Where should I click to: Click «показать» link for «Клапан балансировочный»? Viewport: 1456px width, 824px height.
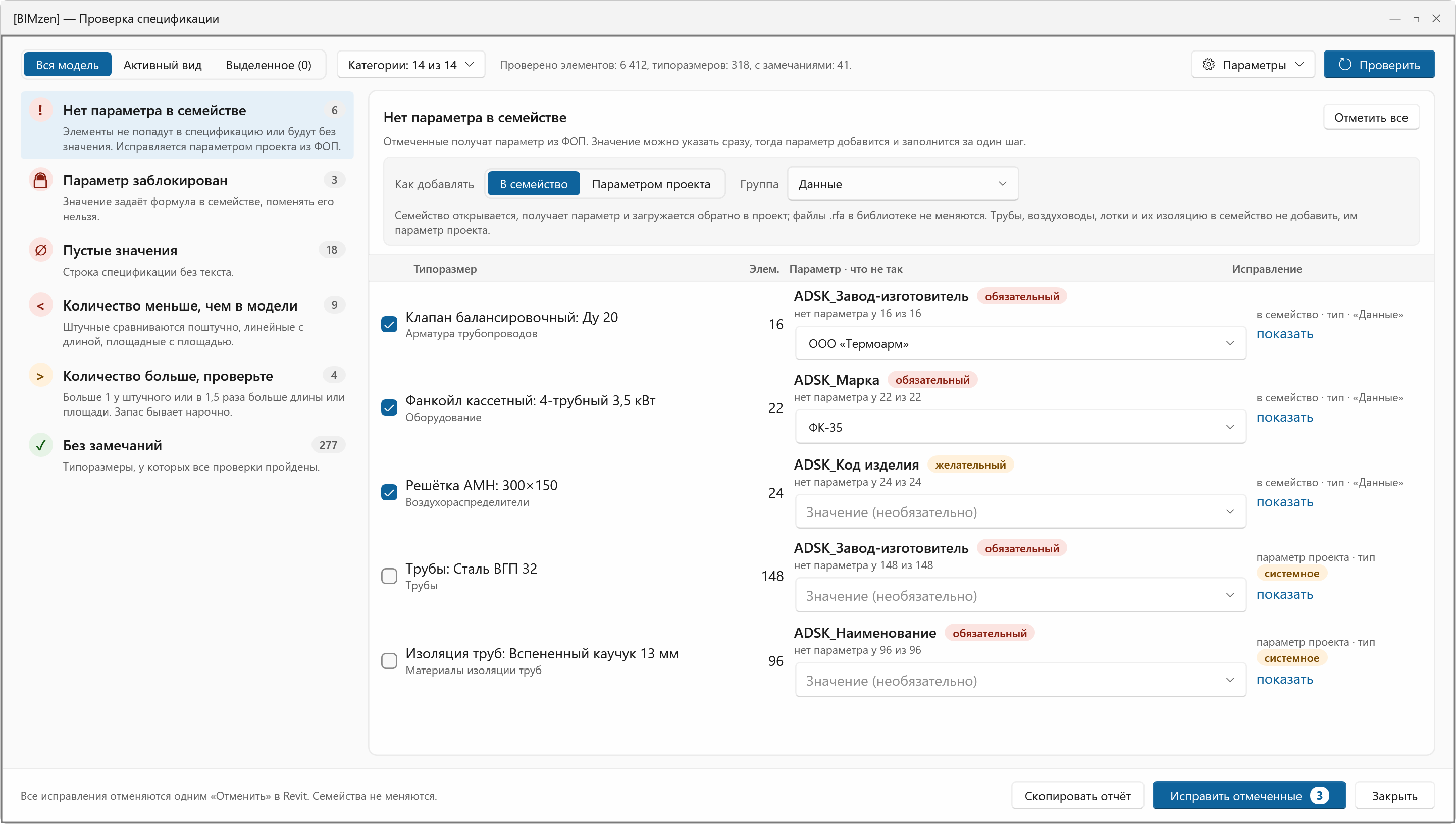coord(1284,334)
